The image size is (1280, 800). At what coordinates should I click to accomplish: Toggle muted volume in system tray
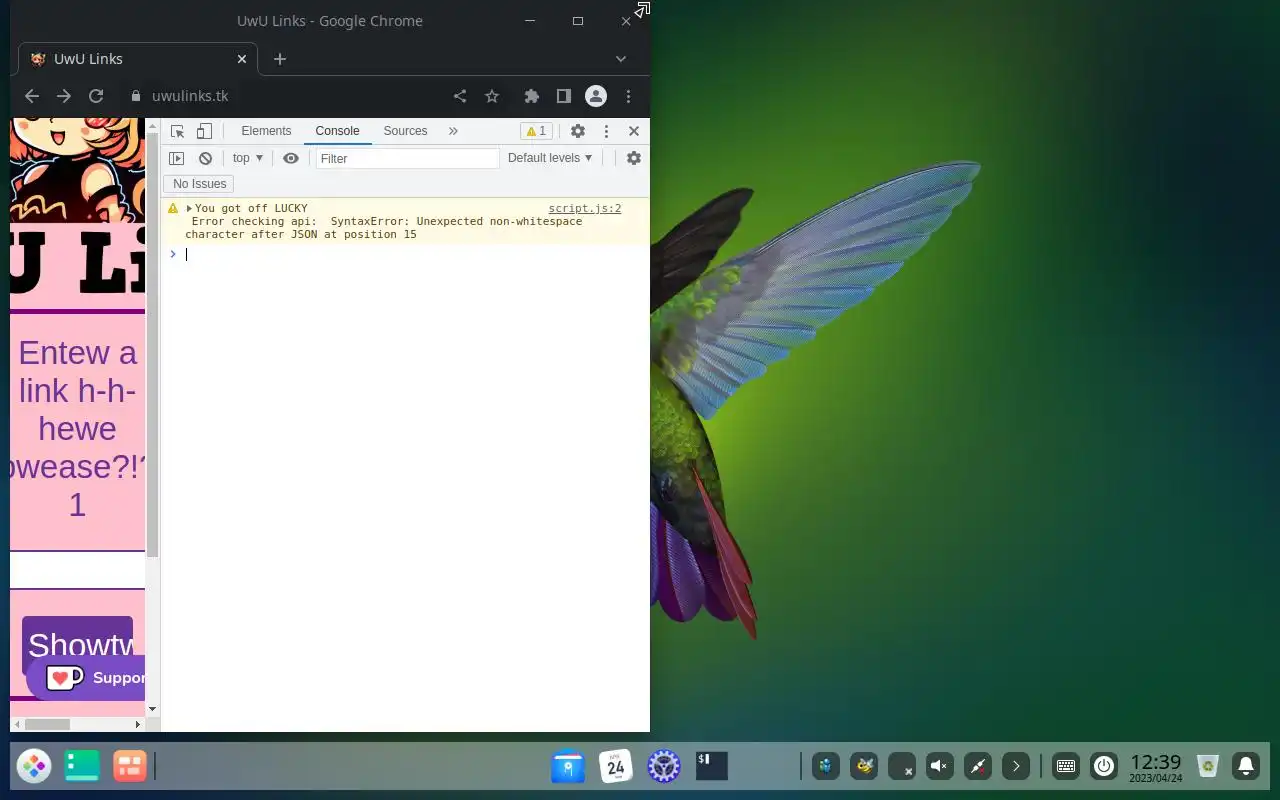(x=939, y=766)
